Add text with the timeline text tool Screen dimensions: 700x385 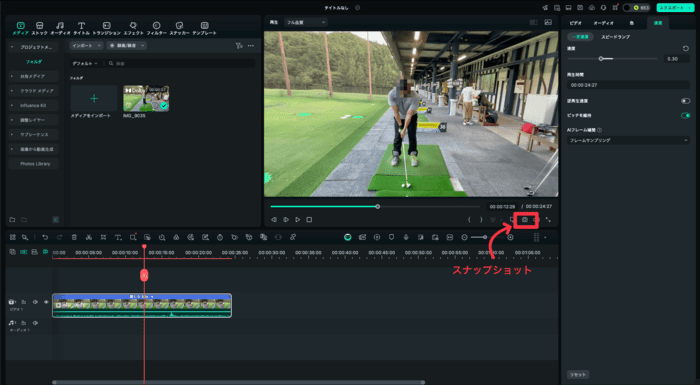click(118, 237)
